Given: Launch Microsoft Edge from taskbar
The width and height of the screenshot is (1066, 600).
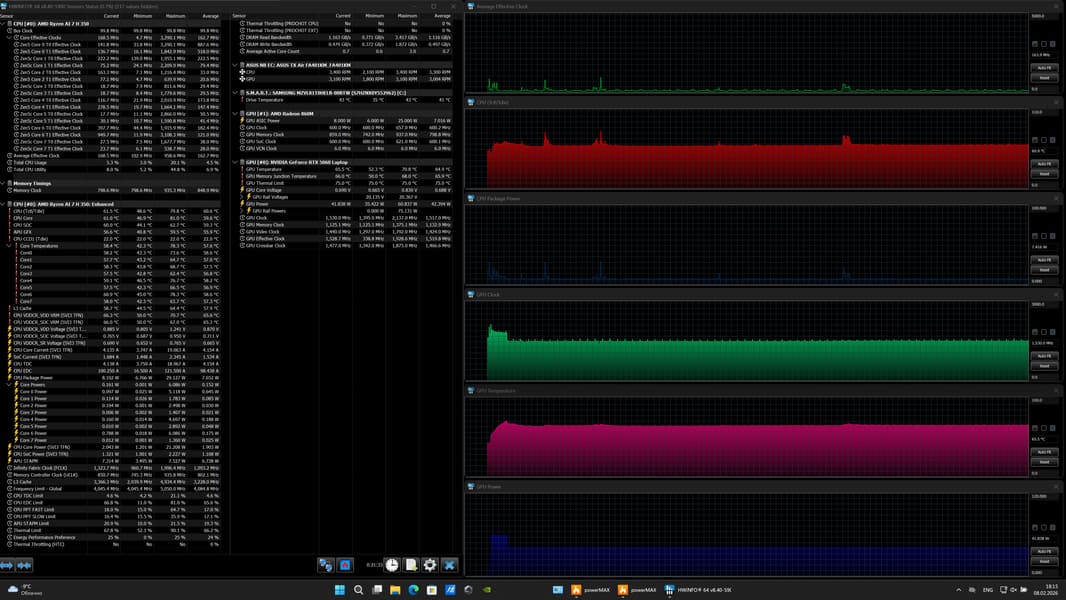Looking at the screenshot, I should tap(413, 590).
